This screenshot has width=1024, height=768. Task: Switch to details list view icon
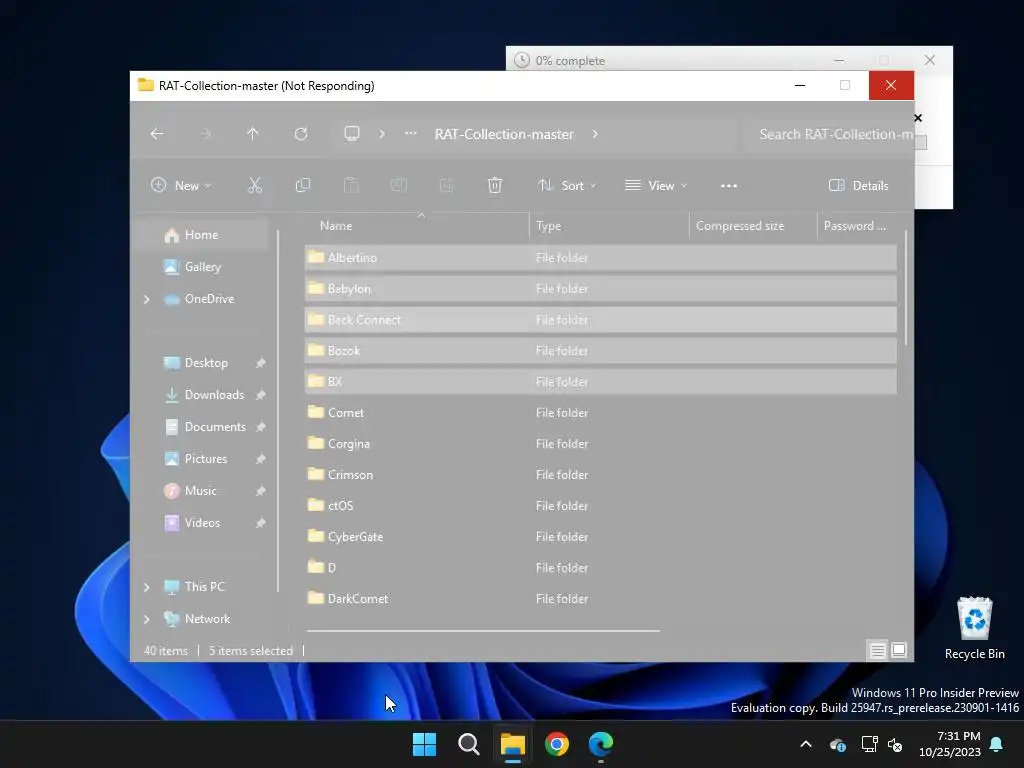point(878,650)
